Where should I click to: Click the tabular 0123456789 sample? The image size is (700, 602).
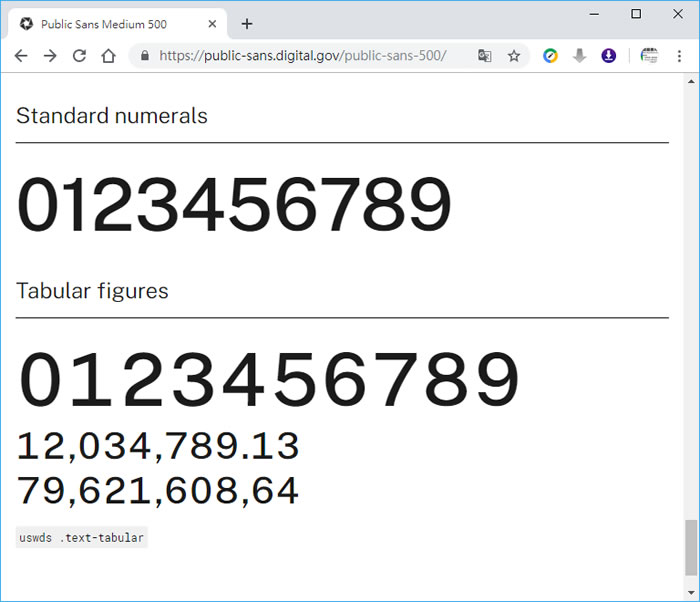click(x=268, y=379)
